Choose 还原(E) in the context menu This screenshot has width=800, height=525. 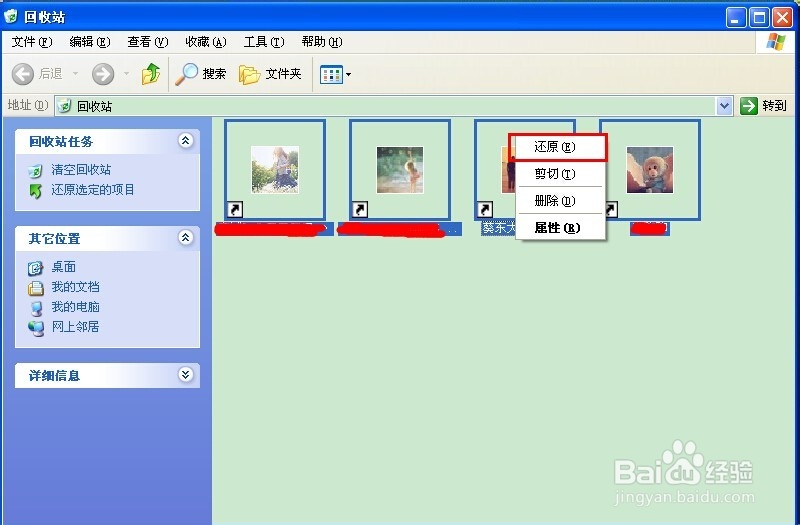(558, 147)
